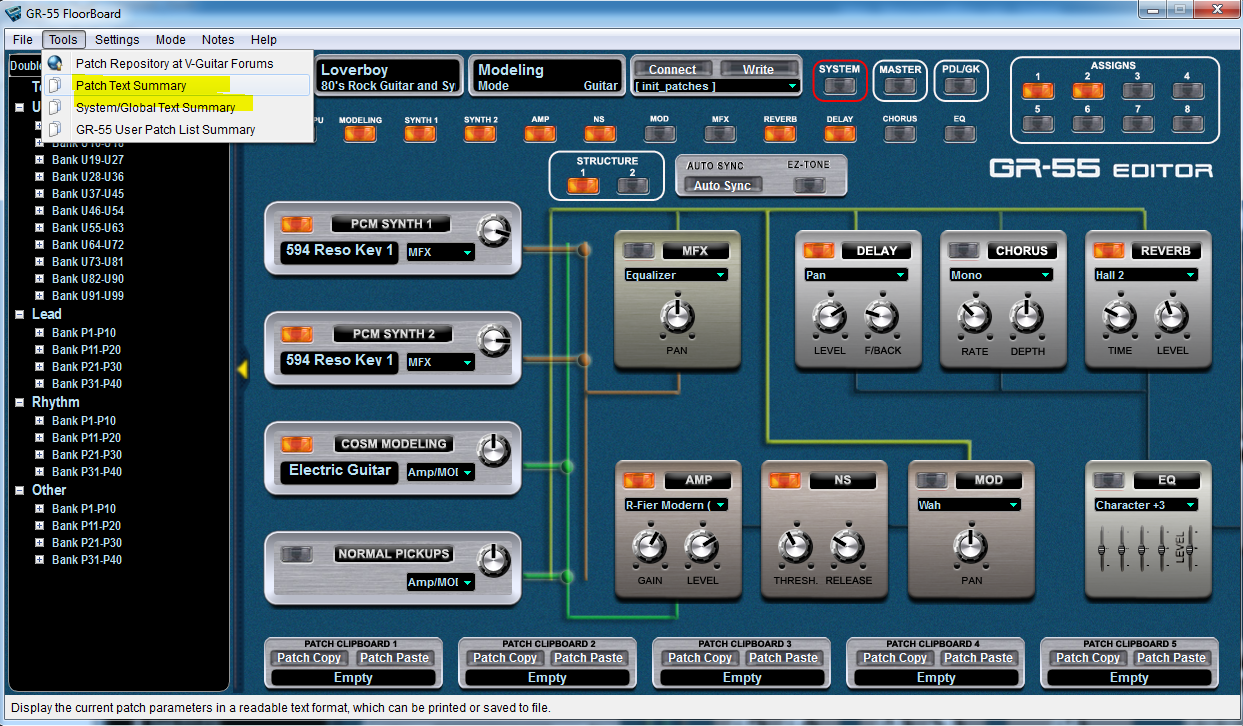Collapse the Lead category in patch tree
This screenshot has height=726, width=1243.
pos(20,314)
